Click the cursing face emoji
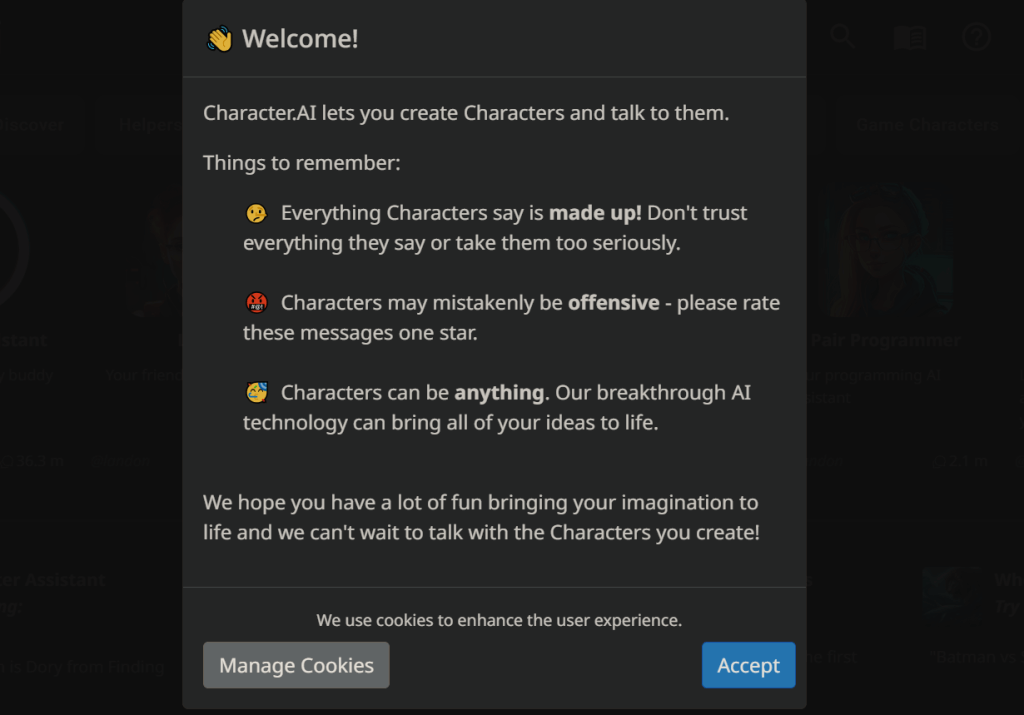The image size is (1024, 715). [x=256, y=302]
